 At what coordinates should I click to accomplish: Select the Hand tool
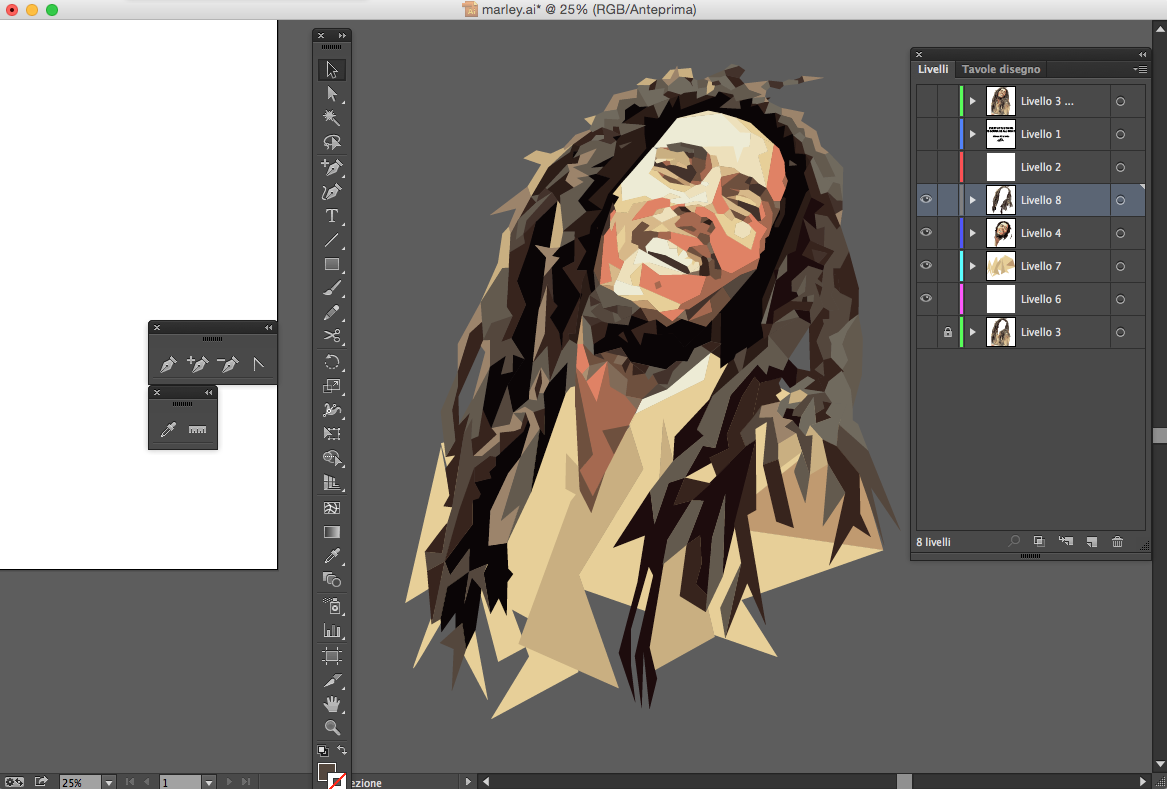(332, 704)
